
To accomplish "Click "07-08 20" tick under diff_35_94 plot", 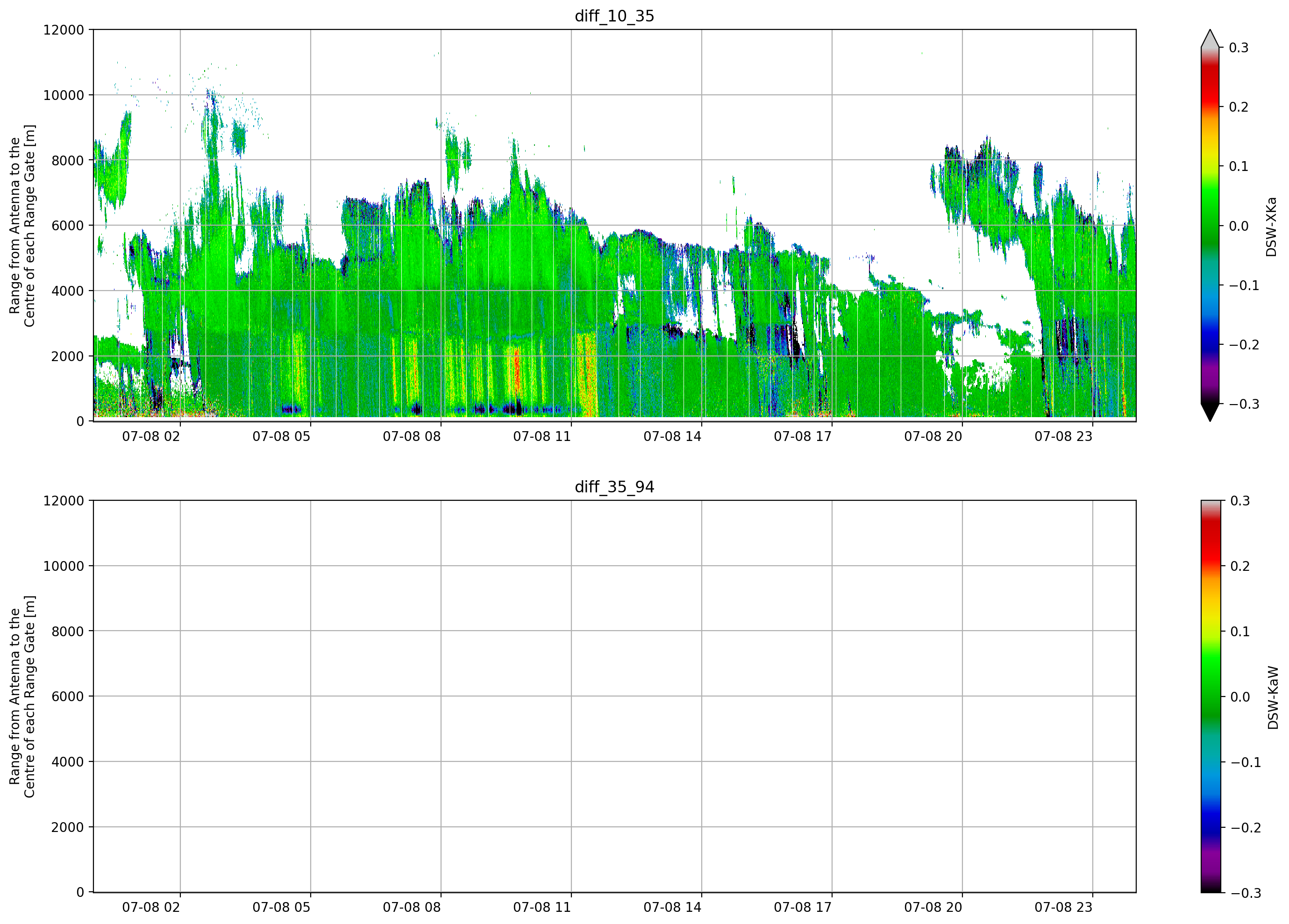I will click(x=933, y=908).
